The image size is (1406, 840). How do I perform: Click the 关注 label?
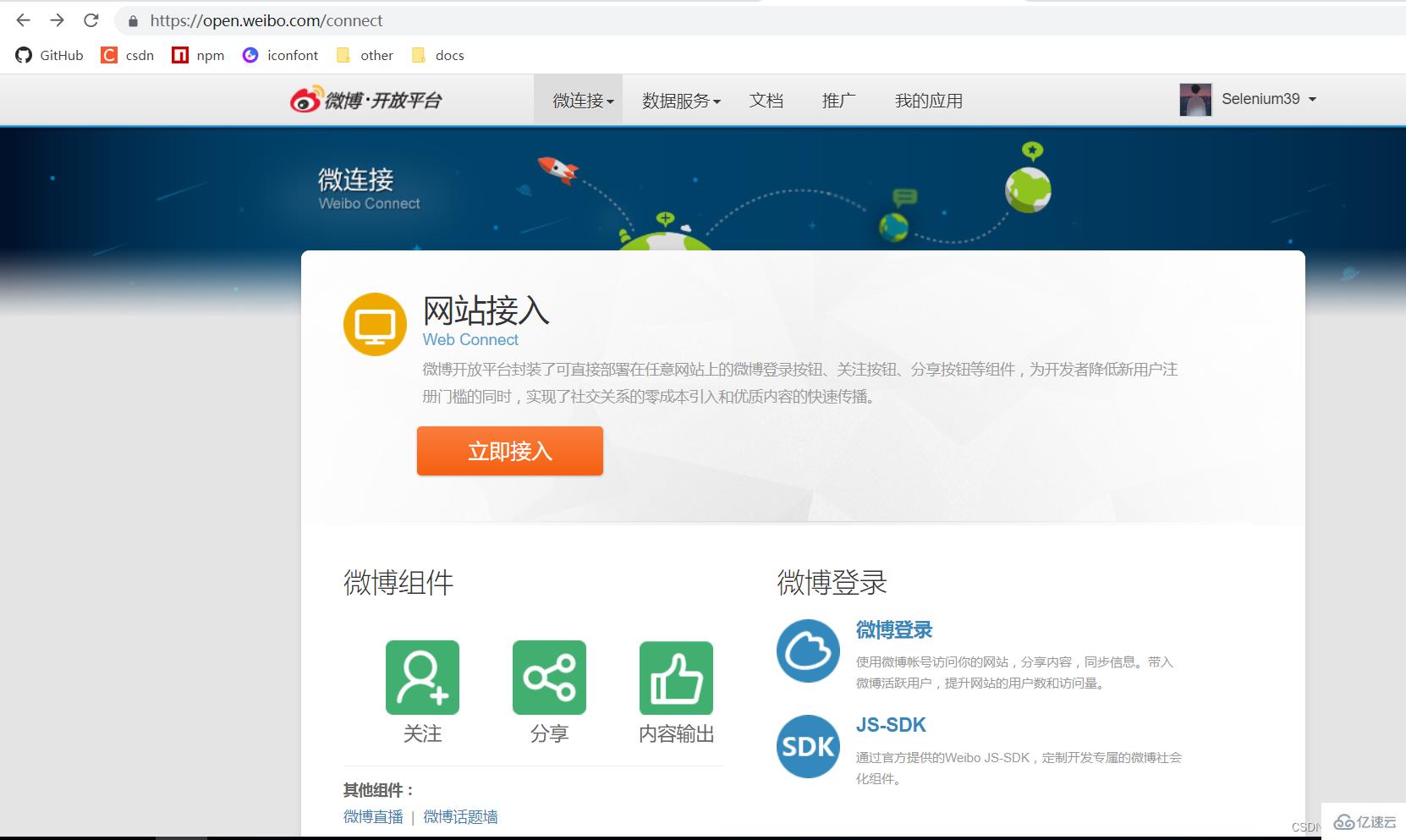(422, 733)
